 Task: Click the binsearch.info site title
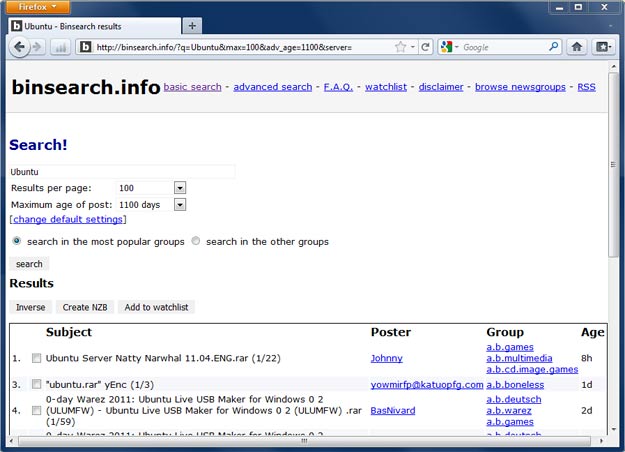(86, 87)
